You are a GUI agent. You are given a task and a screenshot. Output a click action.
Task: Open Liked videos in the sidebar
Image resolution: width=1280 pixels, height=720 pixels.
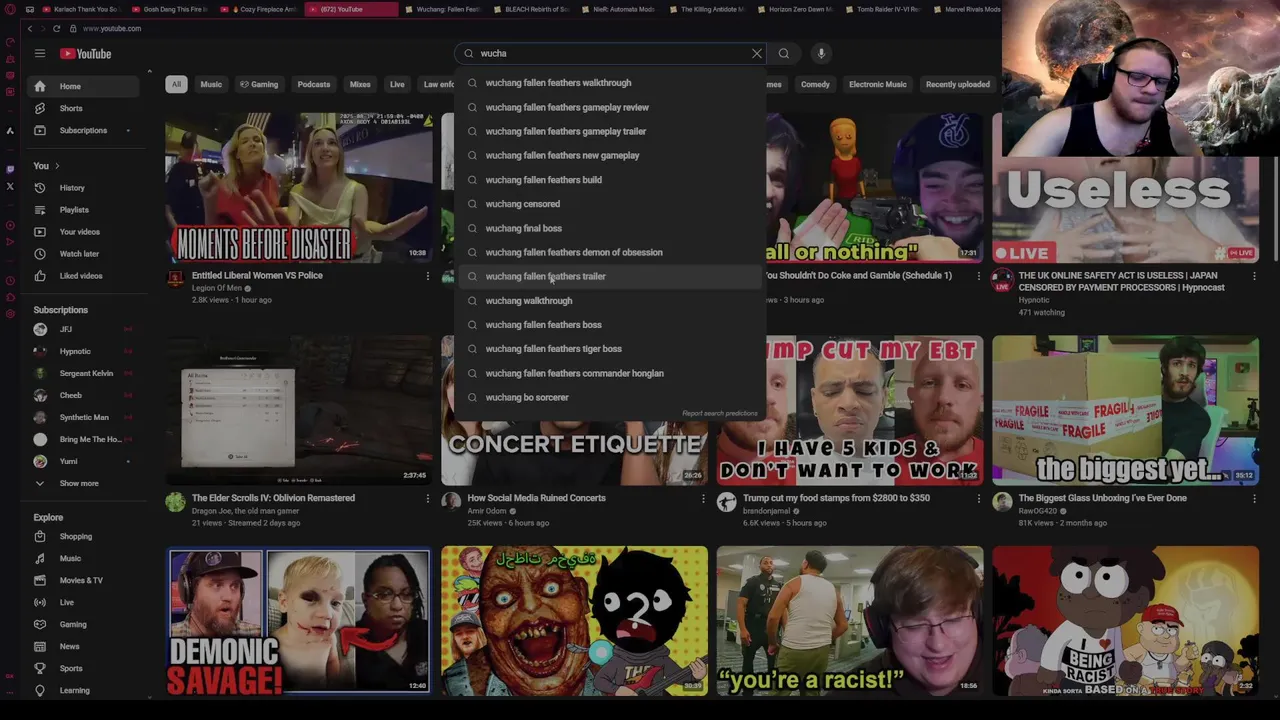coord(84,276)
